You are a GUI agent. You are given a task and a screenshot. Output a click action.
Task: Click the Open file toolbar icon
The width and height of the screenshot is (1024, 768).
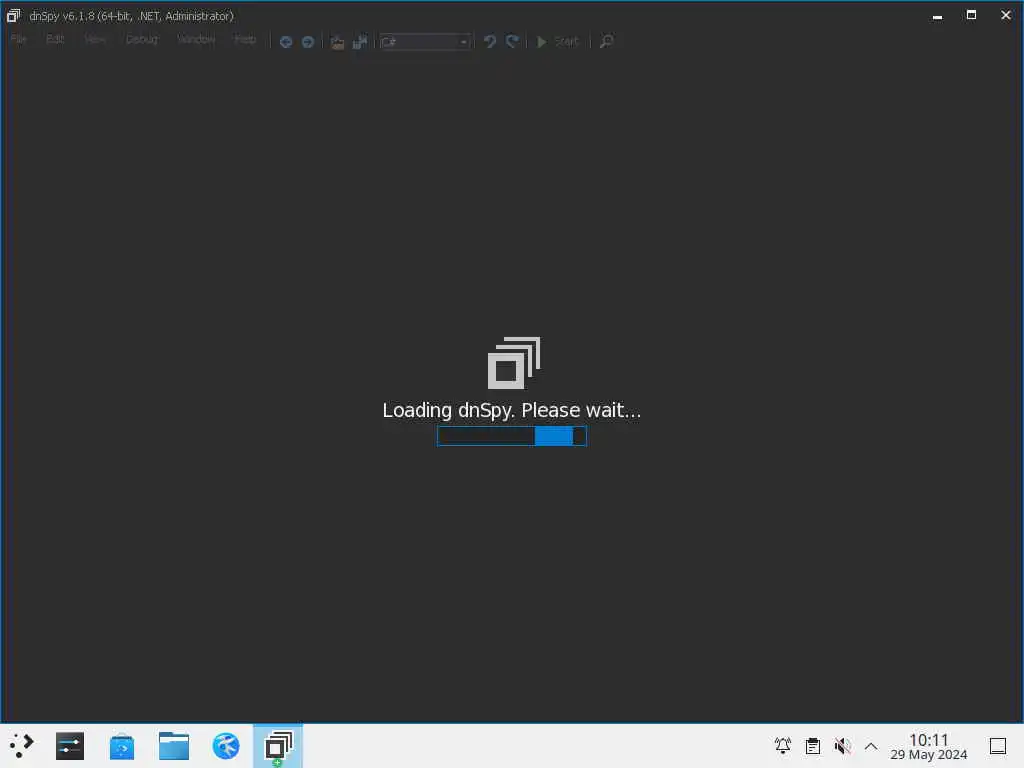click(x=337, y=42)
